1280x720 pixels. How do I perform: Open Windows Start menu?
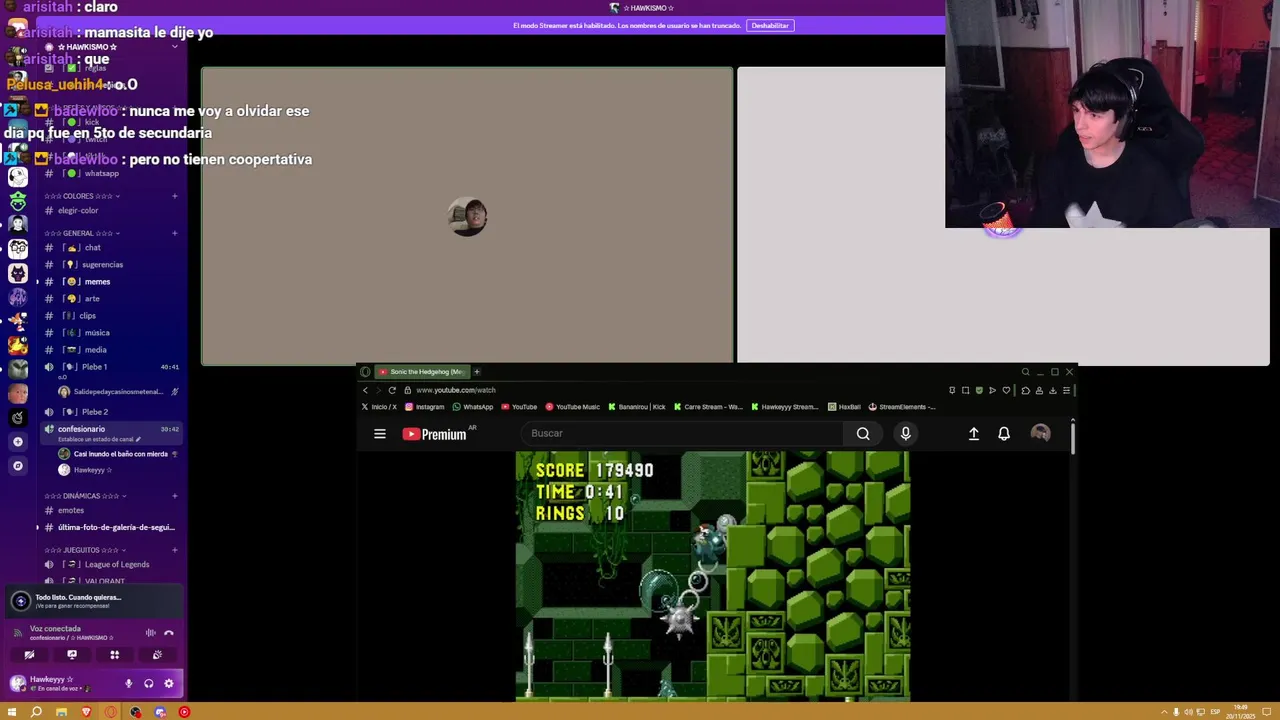pyautogui.click(x=11, y=712)
